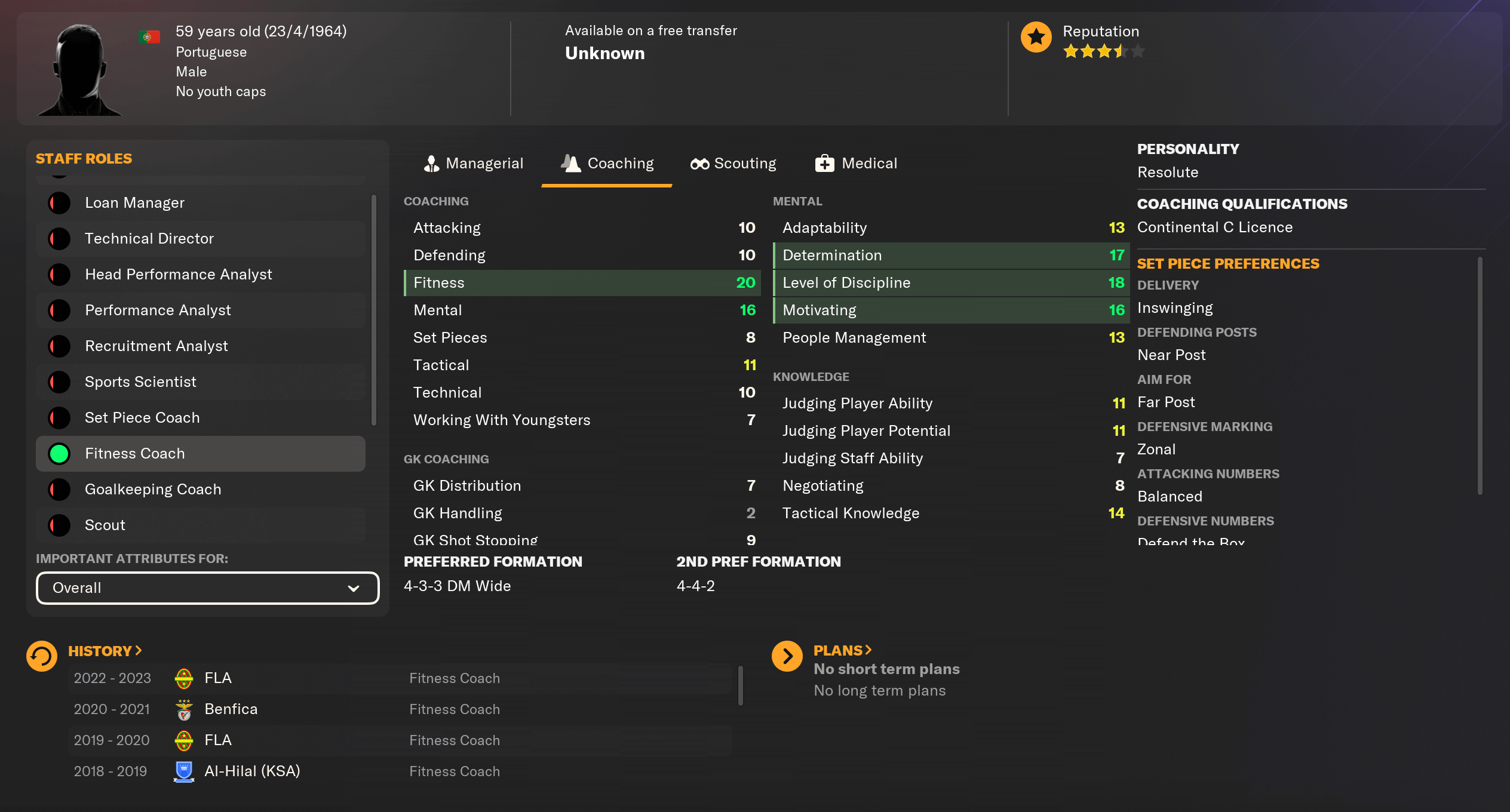The width and height of the screenshot is (1510, 812).
Task: Expand the History section chevron
Action: 139,651
